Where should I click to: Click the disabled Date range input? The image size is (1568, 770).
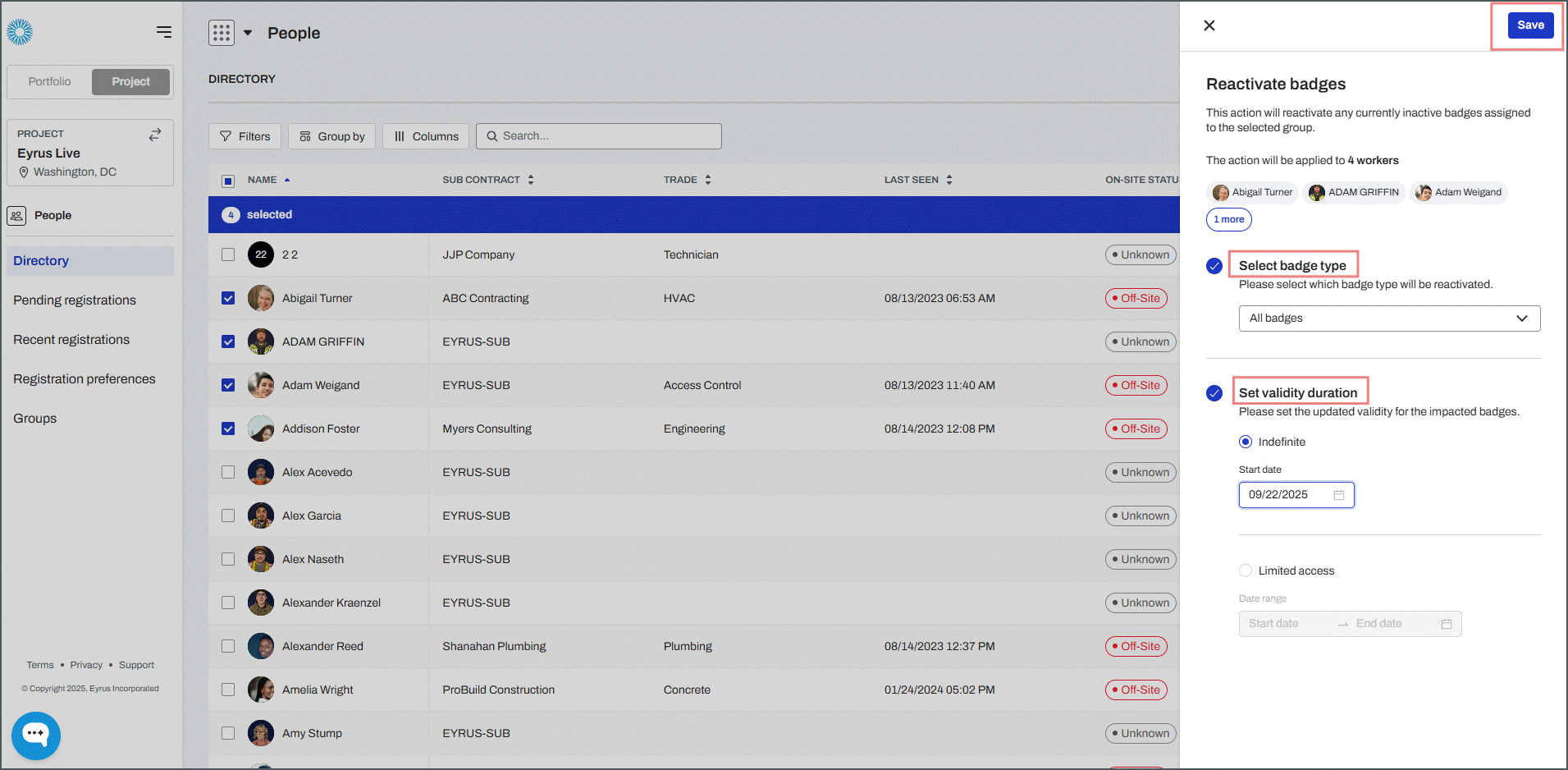tap(1350, 624)
